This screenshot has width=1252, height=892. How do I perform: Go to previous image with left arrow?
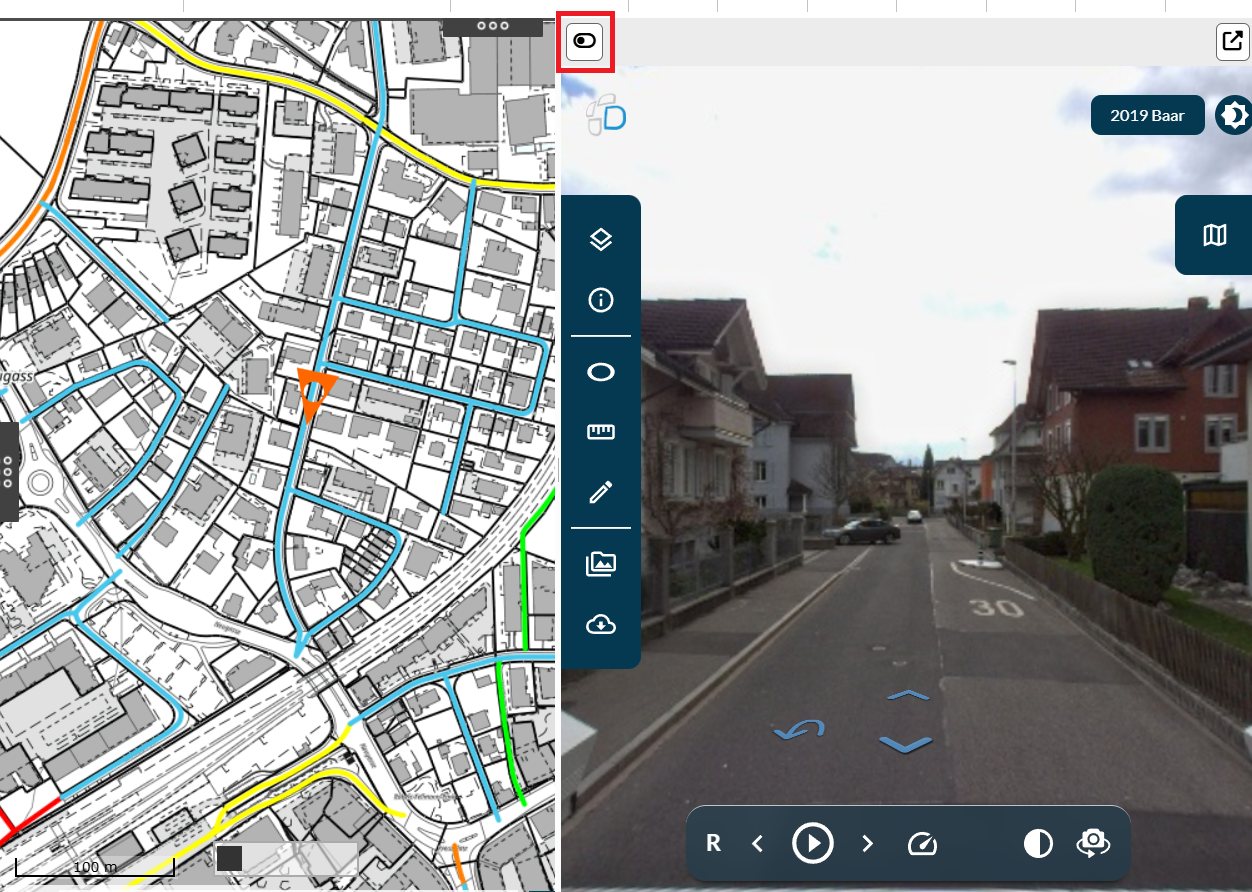(757, 844)
